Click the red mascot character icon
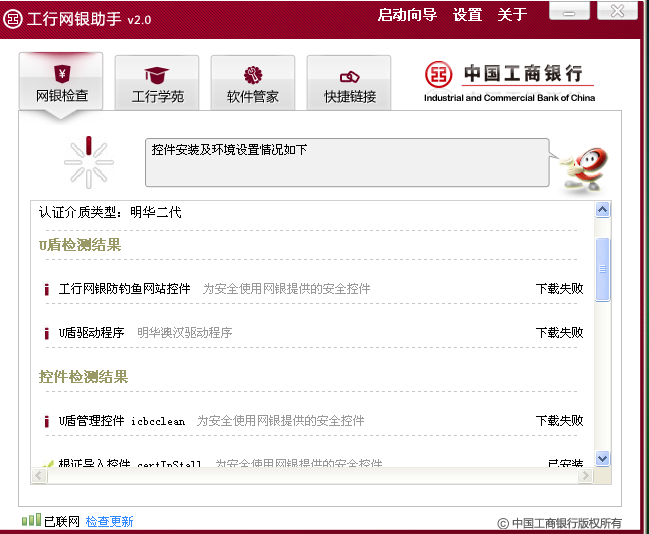The height and width of the screenshot is (534, 649). tap(585, 170)
